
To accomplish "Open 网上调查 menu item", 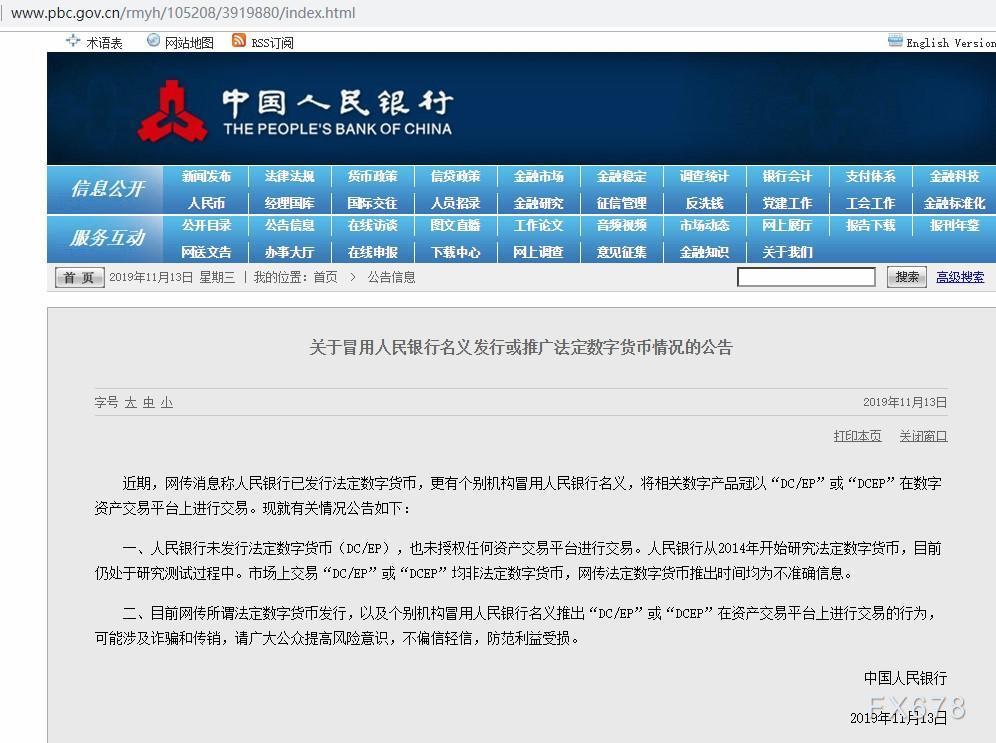I will tap(539, 252).
